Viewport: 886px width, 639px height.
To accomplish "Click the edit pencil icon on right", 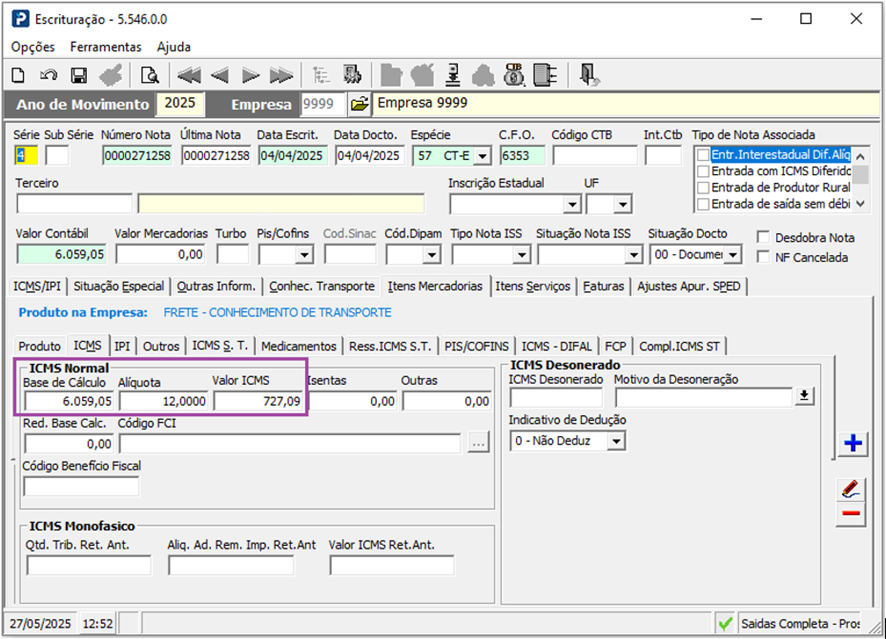I will coord(851,489).
